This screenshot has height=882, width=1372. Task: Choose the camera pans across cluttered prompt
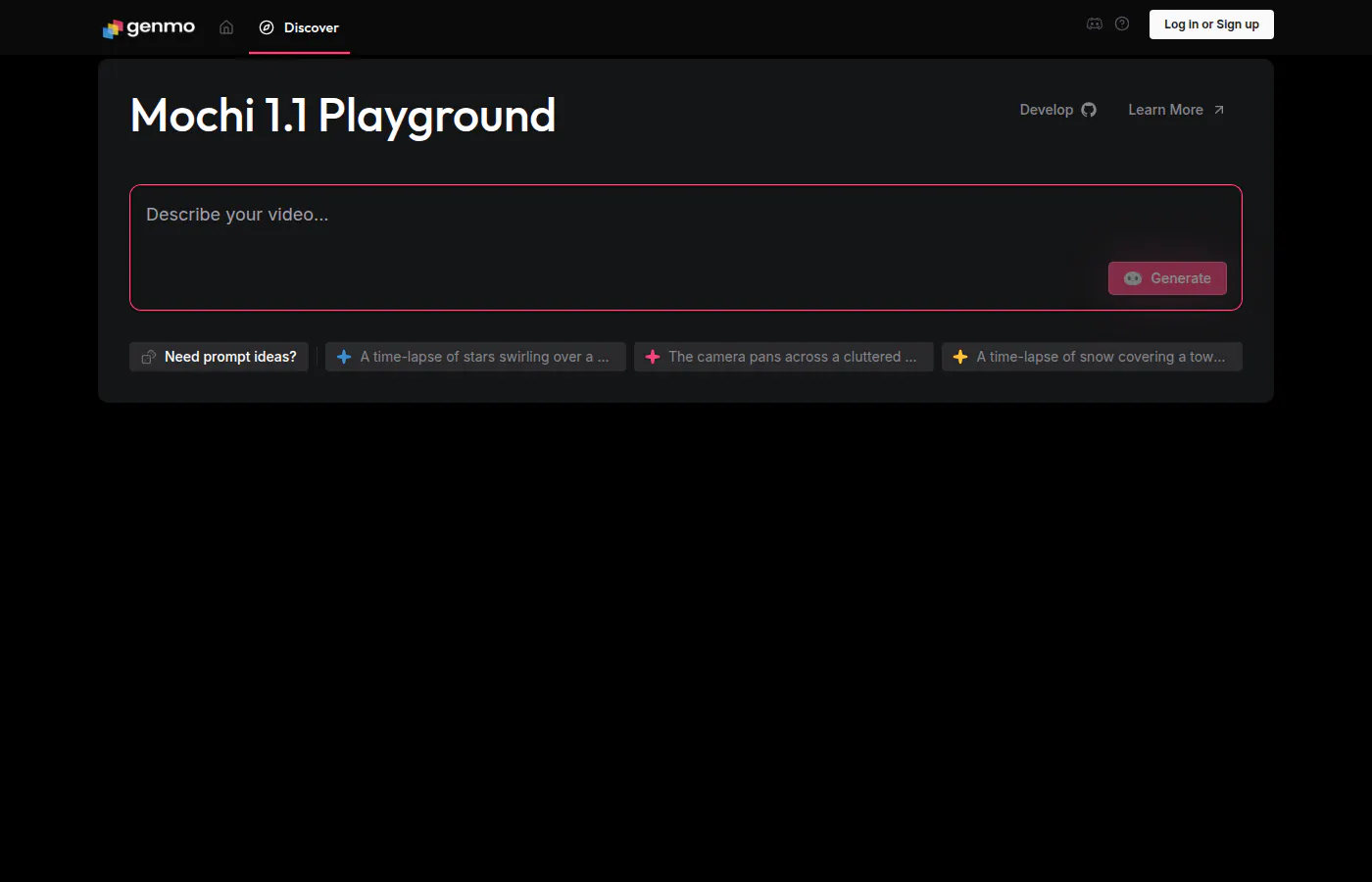point(784,357)
